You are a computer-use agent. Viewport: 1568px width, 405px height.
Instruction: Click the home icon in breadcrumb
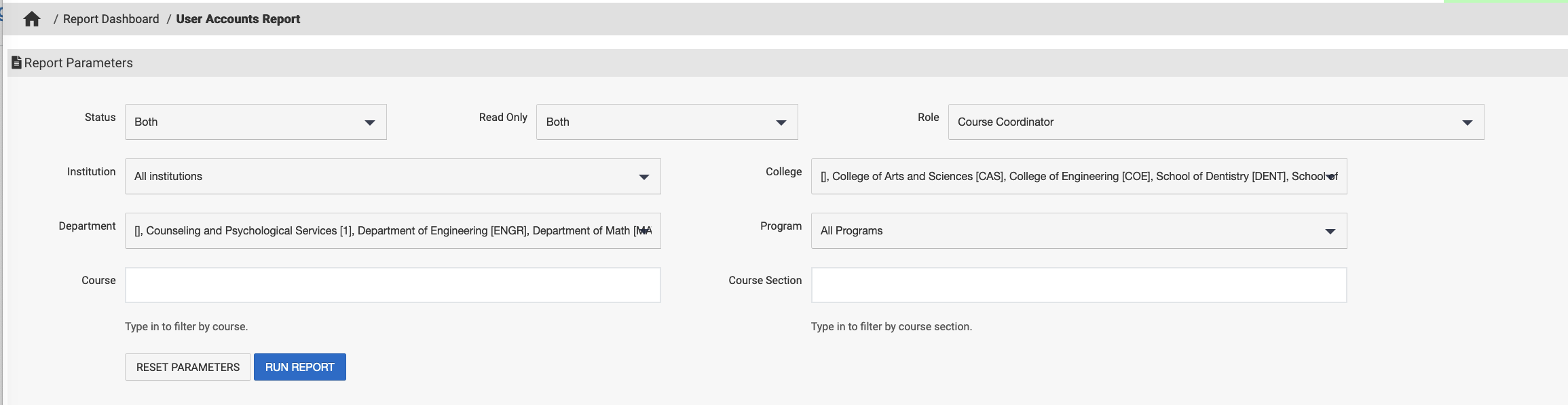click(x=32, y=19)
